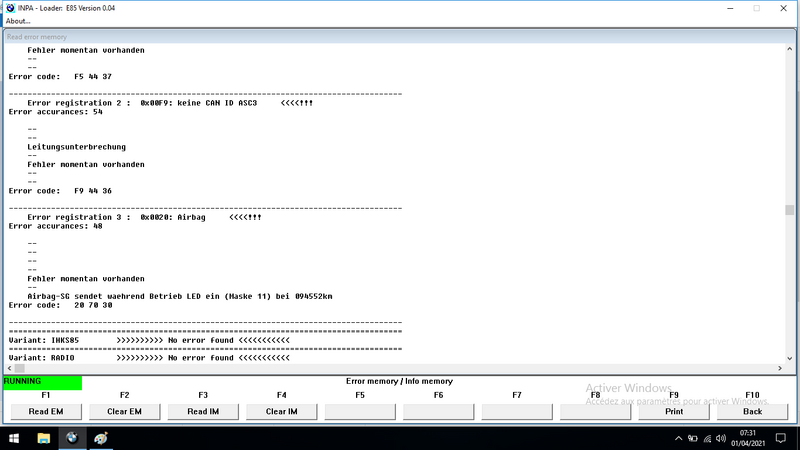The image size is (800, 450).
Task: Click the Clear IM button
Action: tap(282, 411)
